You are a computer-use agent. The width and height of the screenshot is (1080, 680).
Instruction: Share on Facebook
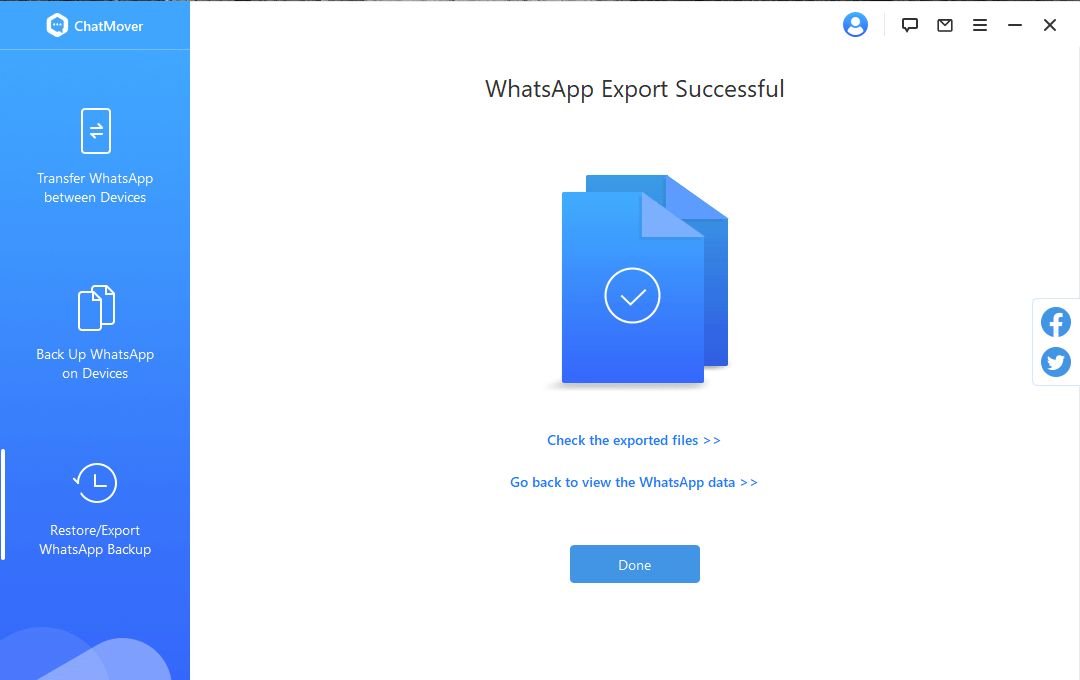tap(1055, 322)
